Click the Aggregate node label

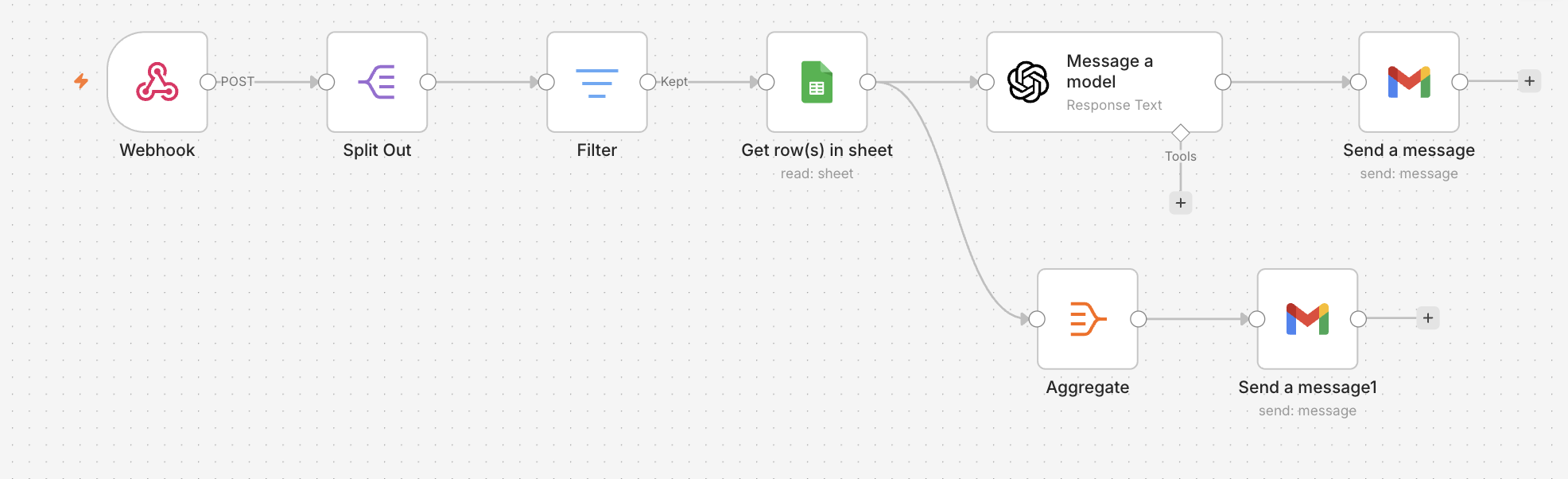pyautogui.click(x=1088, y=387)
